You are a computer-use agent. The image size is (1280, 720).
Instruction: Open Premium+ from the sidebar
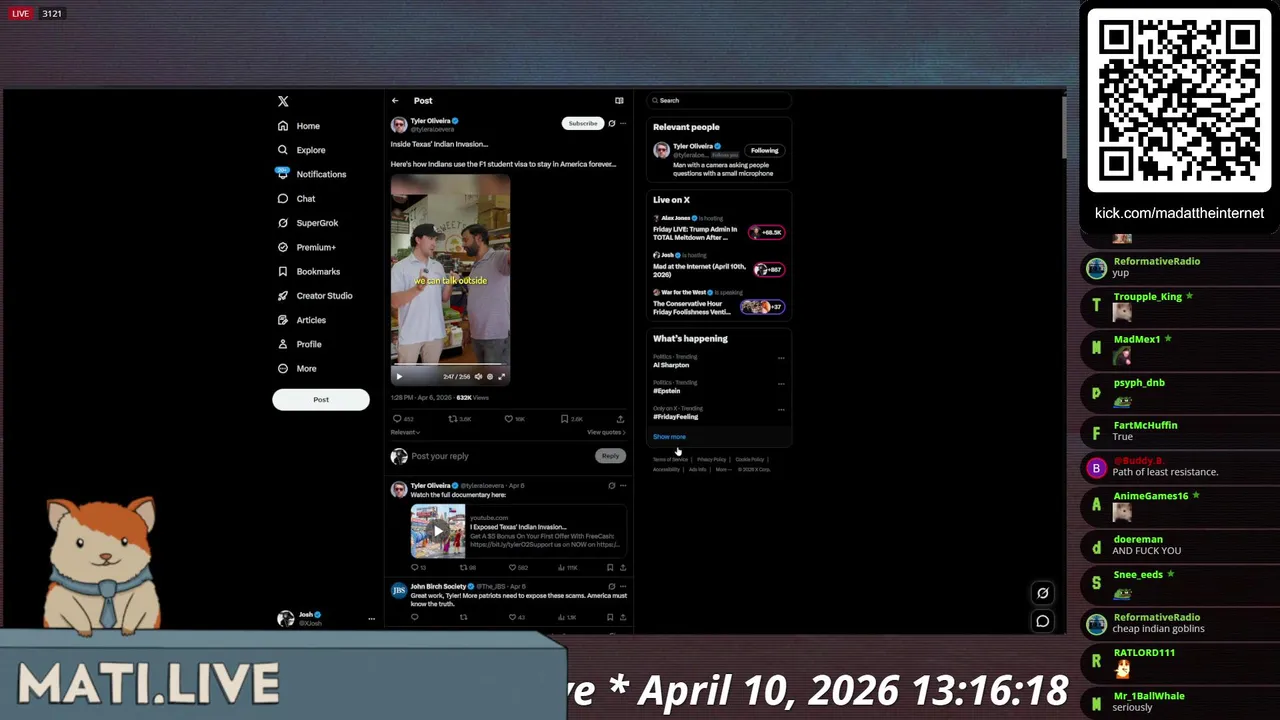coord(306,247)
